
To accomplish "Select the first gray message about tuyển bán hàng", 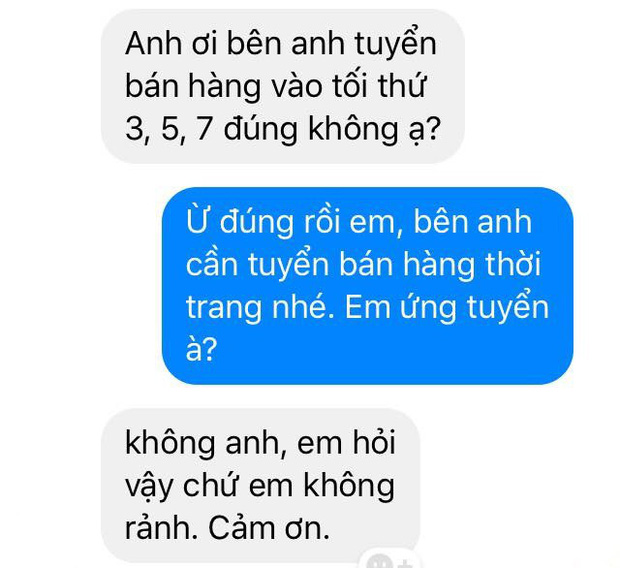I will (283, 86).
